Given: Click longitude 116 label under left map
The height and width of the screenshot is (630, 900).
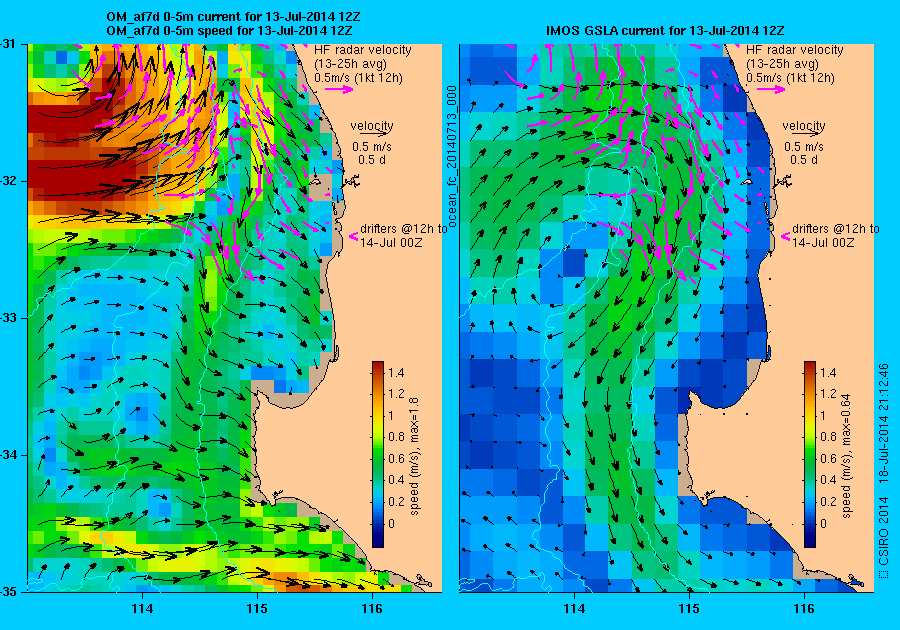Looking at the screenshot, I should 372,609.
